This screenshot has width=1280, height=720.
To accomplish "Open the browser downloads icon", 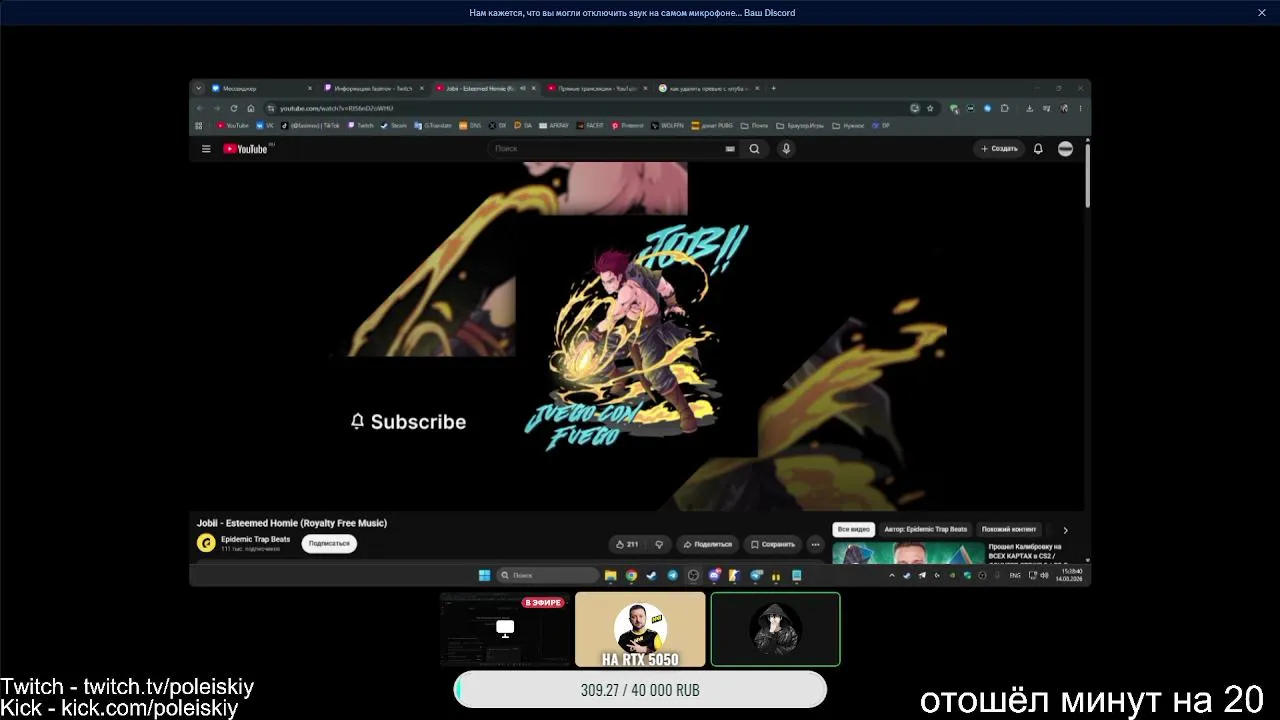I will (1029, 108).
